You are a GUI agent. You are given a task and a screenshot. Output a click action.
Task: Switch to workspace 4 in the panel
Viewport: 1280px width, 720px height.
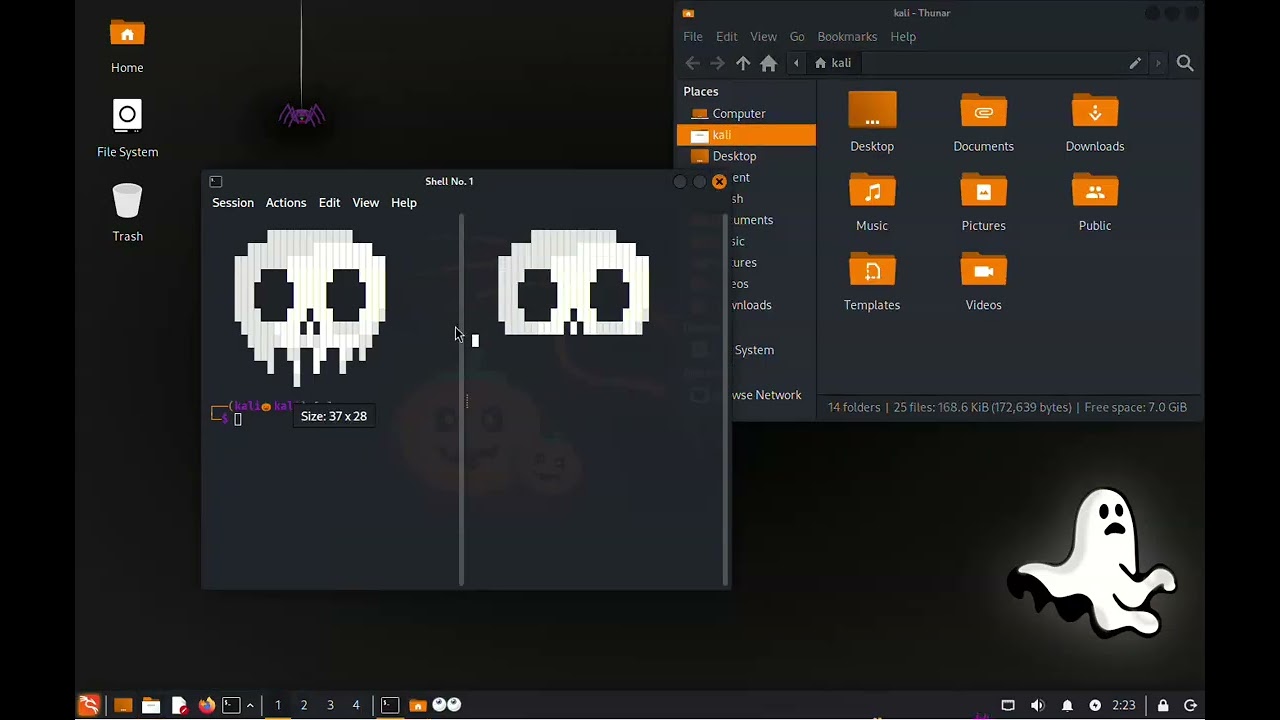tap(356, 705)
